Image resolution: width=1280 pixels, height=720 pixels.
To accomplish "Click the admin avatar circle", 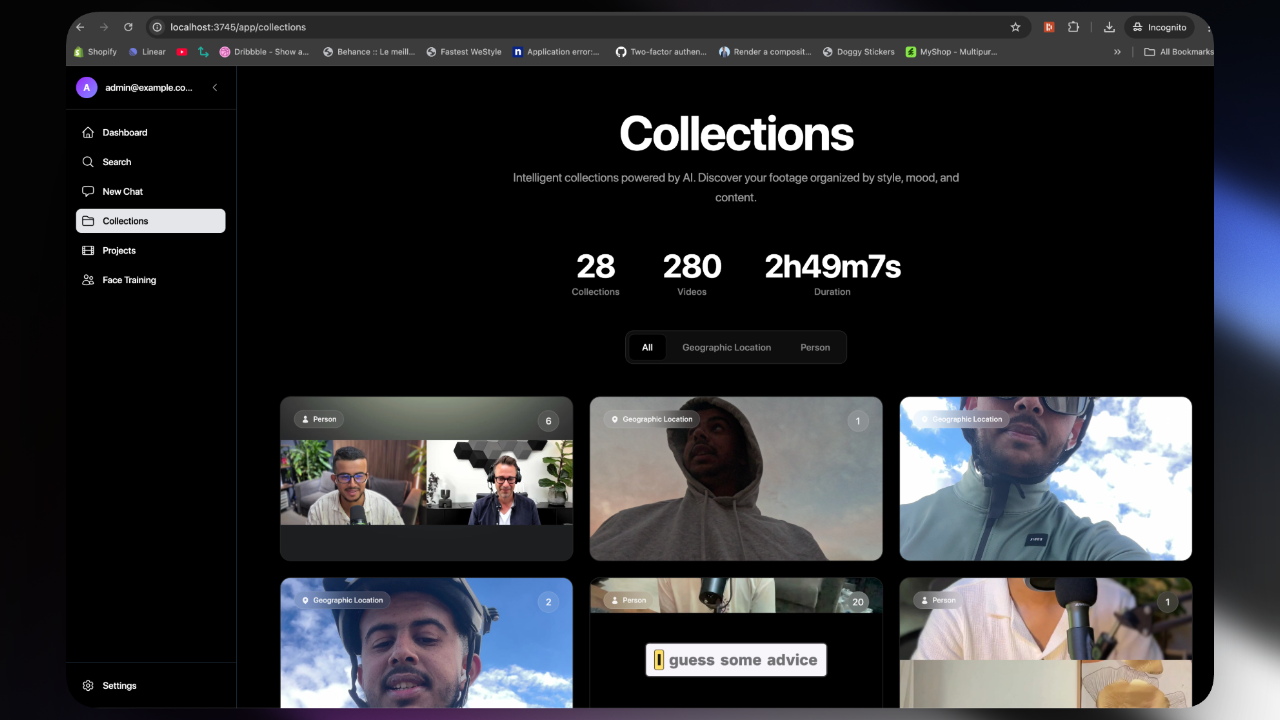I will click(86, 88).
